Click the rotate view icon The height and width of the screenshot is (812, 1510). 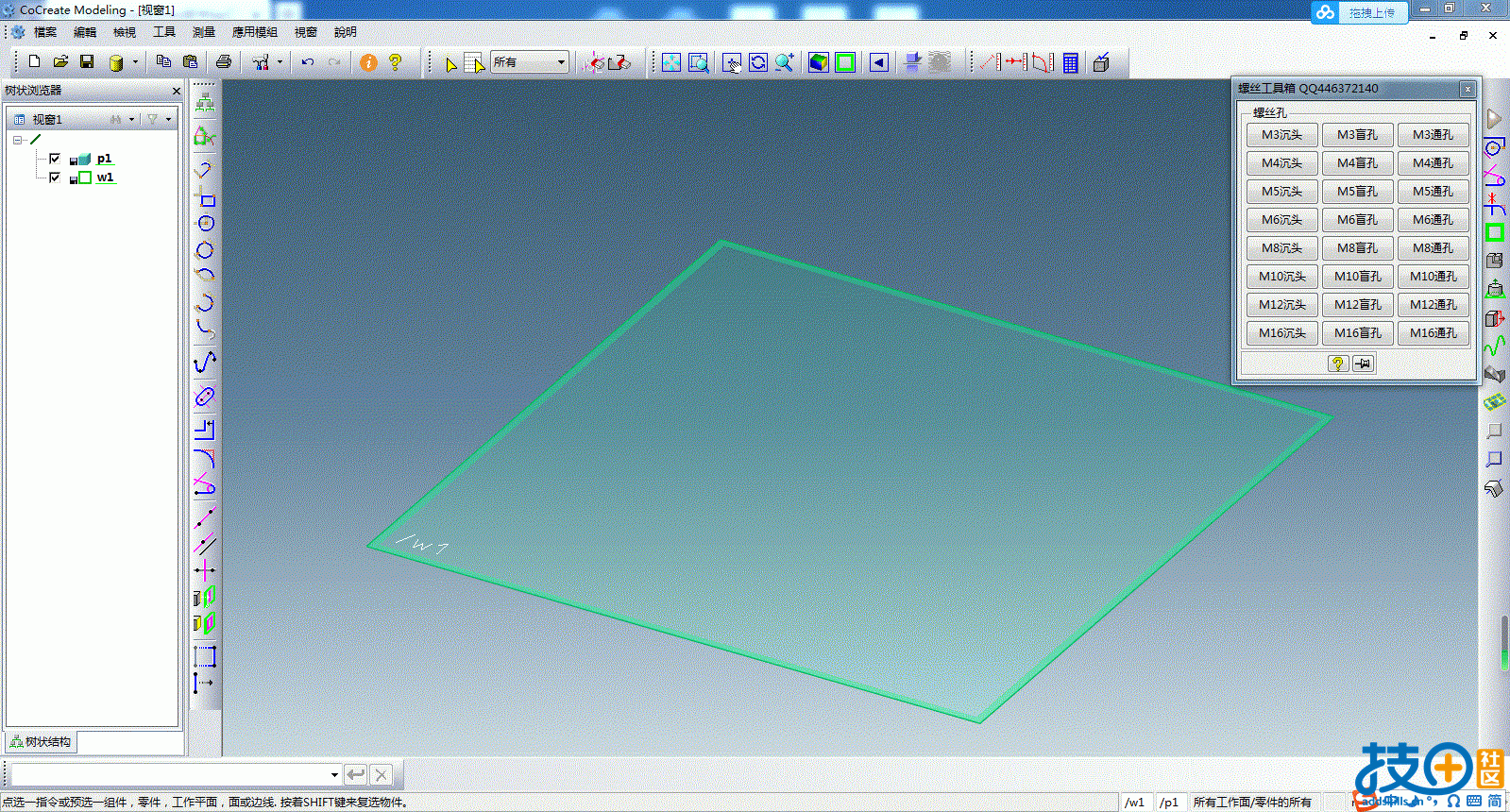click(758, 62)
